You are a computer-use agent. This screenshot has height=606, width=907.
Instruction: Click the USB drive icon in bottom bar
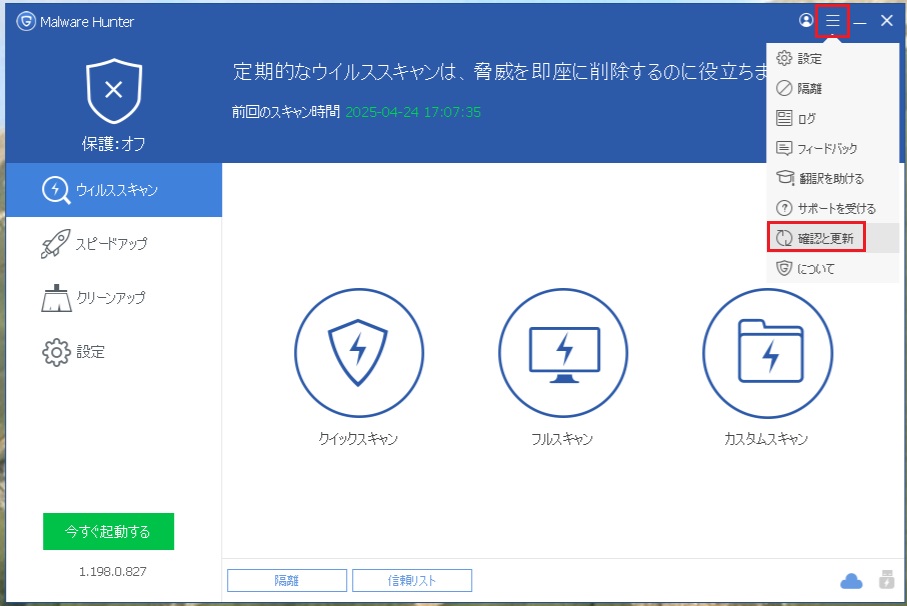886,579
